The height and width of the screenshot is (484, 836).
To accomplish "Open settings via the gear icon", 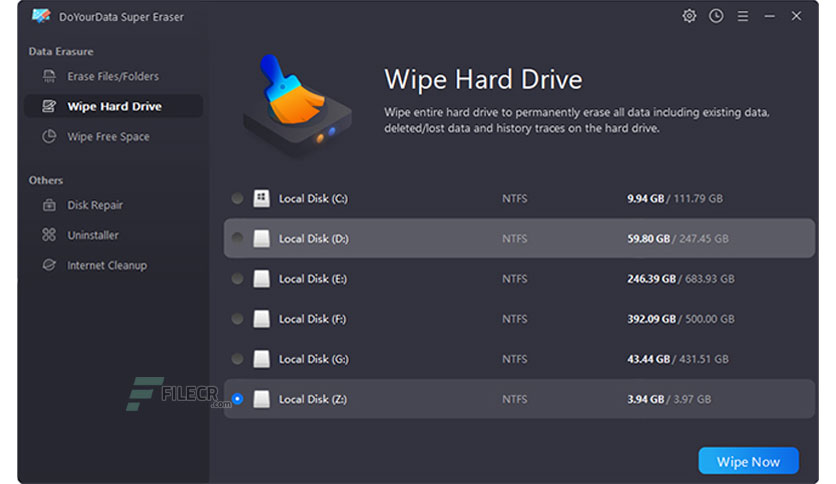I will pyautogui.click(x=689, y=16).
